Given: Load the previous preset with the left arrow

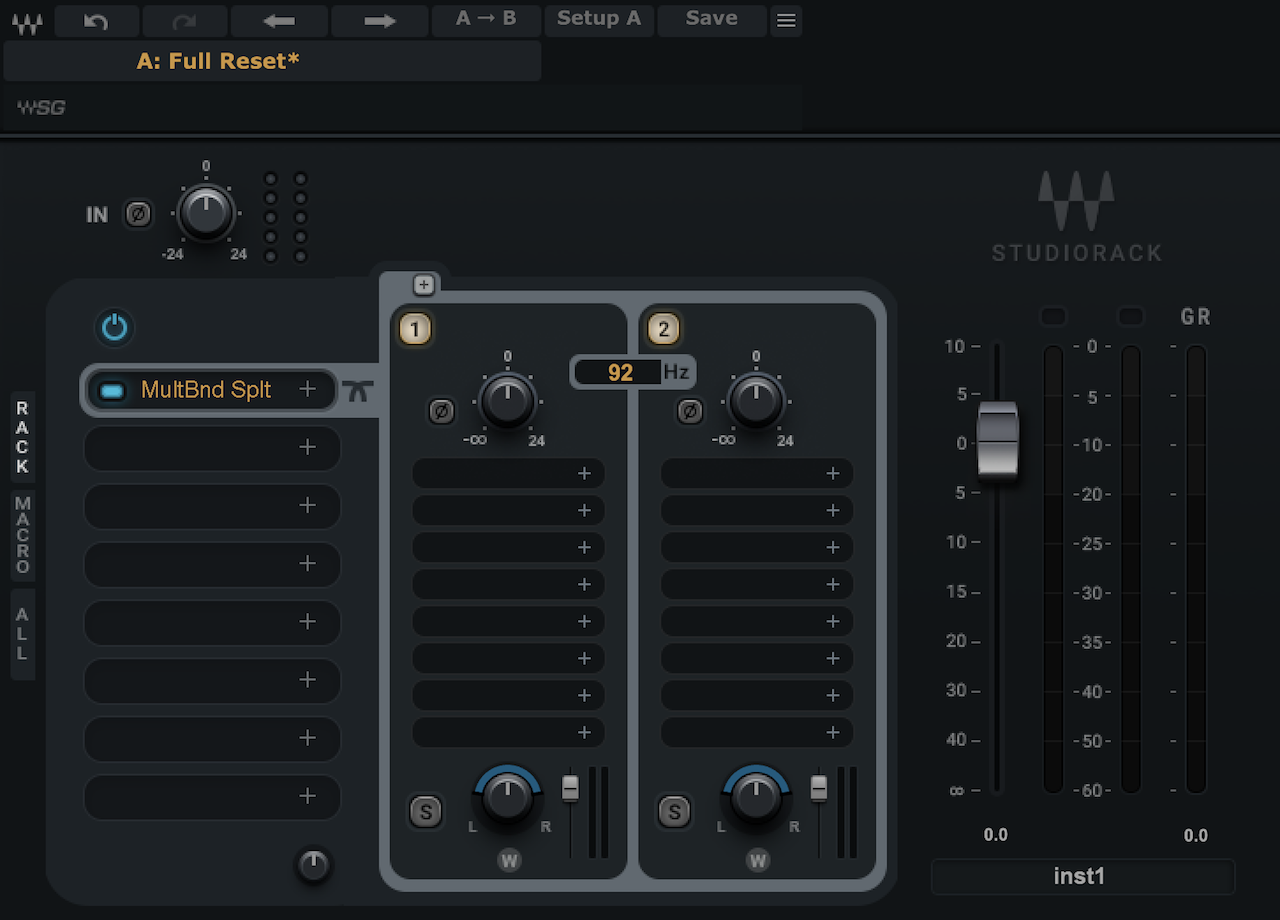Looking at the screenshot, I should [279, 20].
